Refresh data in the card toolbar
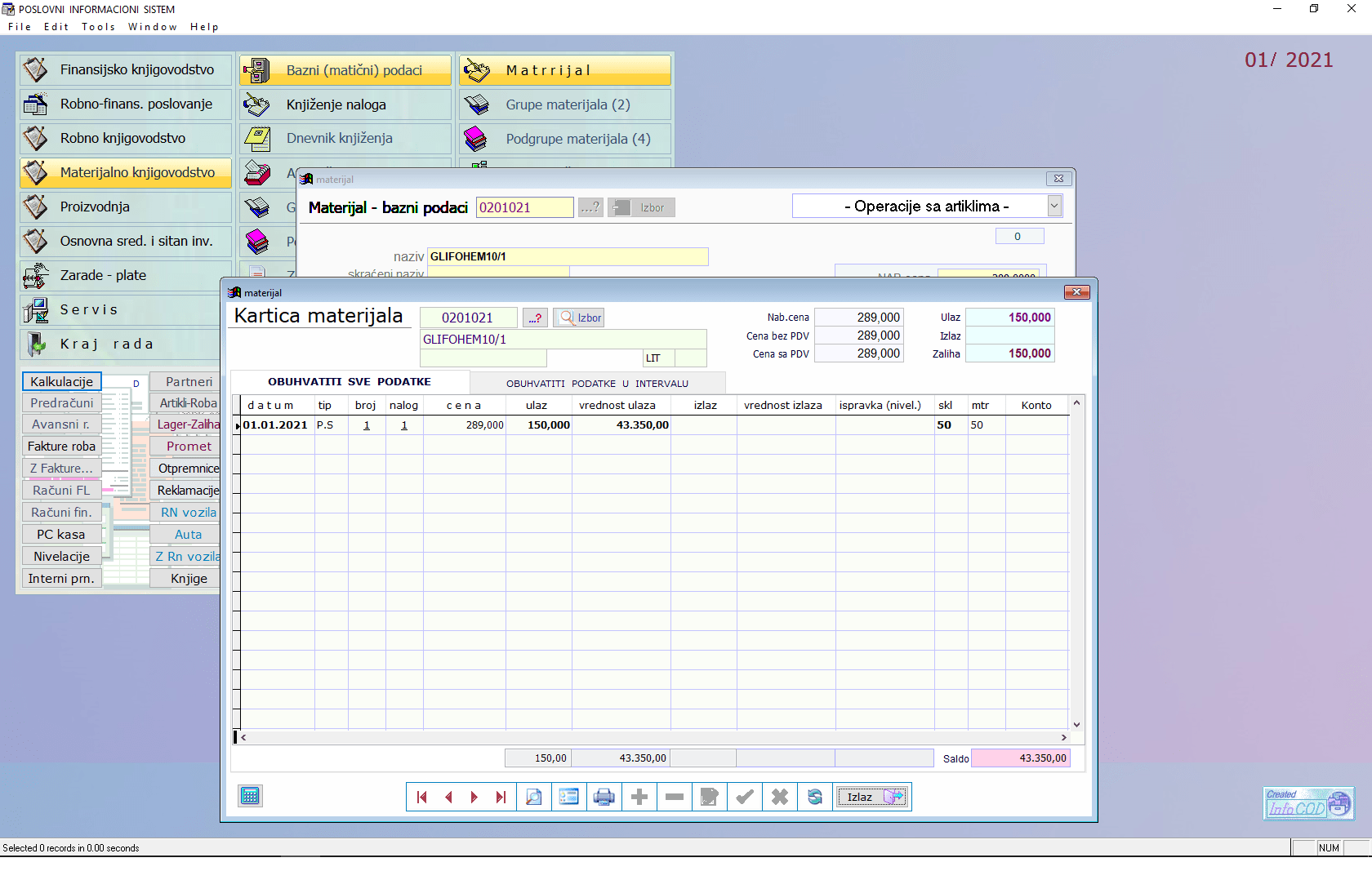Screen dimensions: 1372x880 point(815,797)
